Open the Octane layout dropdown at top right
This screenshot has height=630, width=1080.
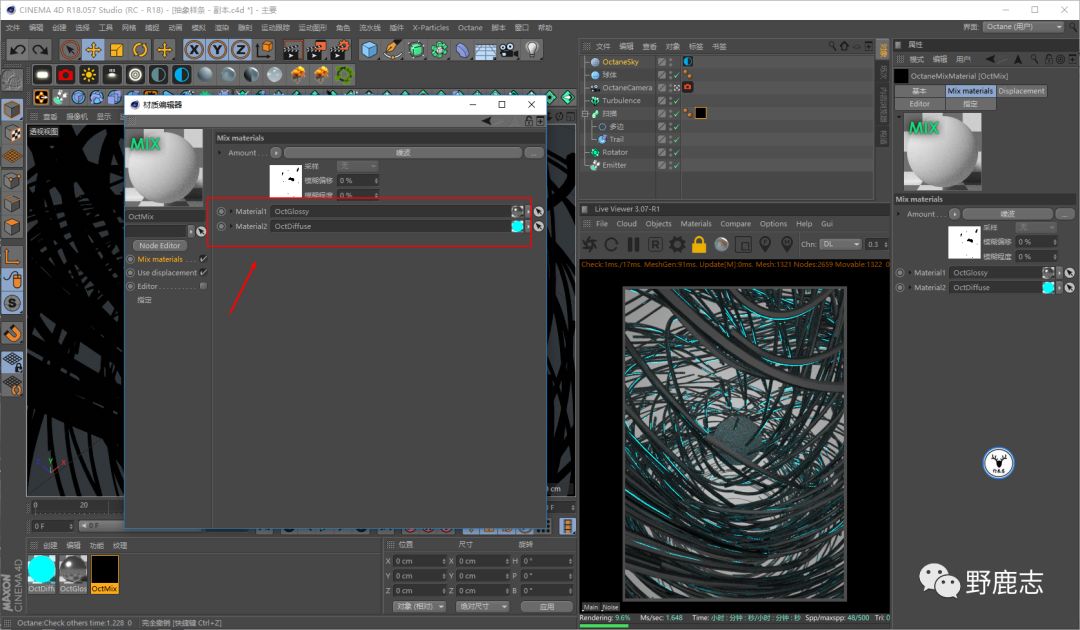[x=1023, y=27]
